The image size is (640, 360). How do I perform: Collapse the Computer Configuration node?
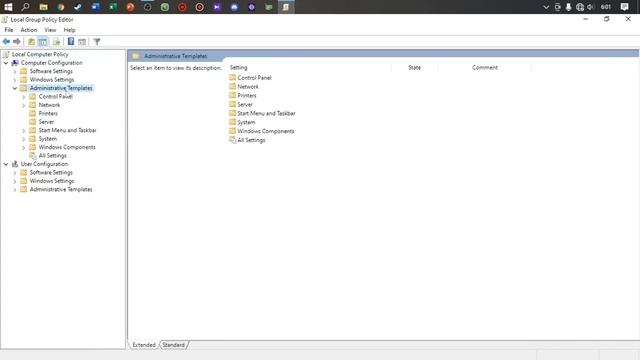[6, 63]
